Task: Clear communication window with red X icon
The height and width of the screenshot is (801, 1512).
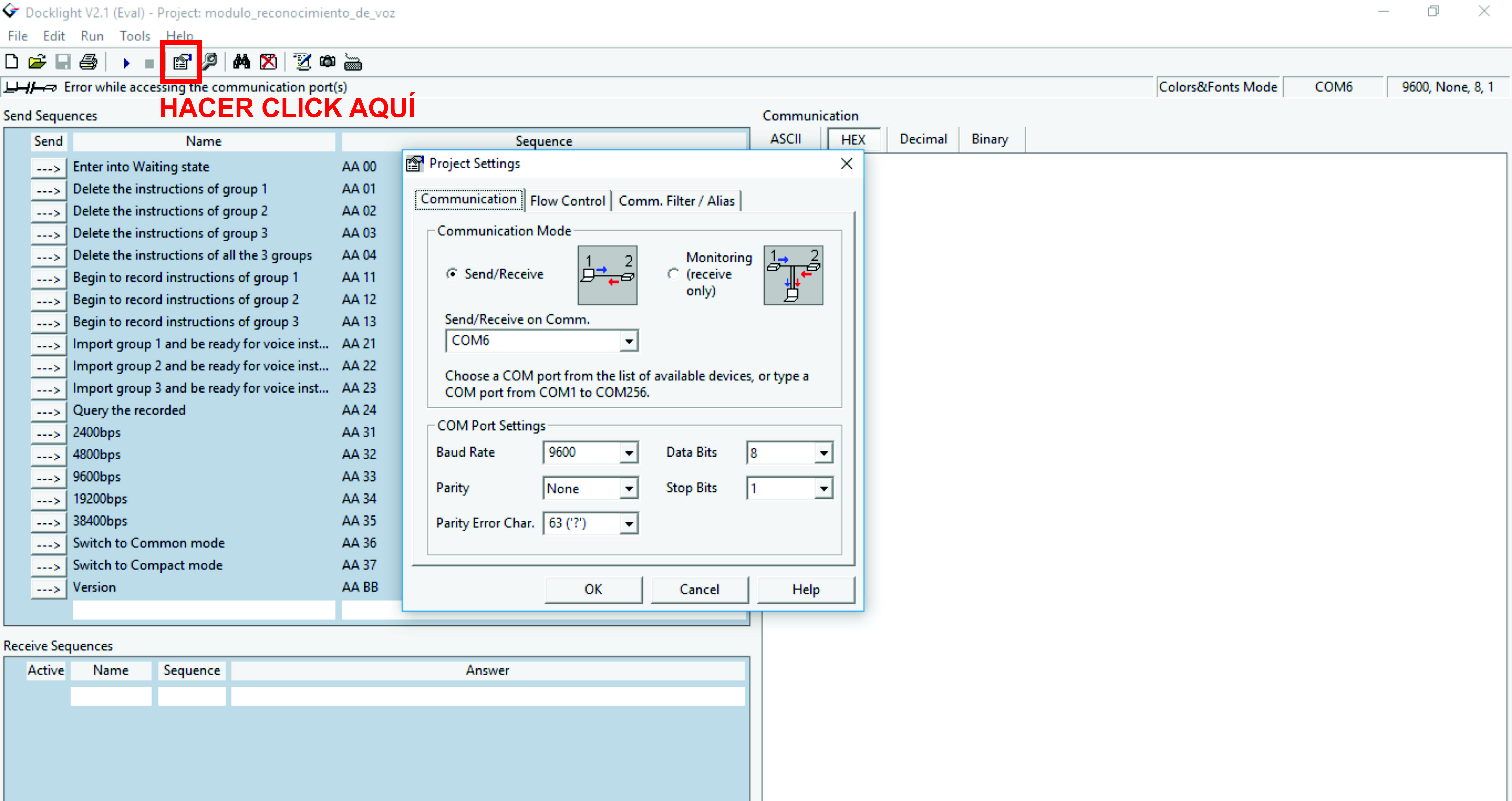Action: (x=268, y=62)
